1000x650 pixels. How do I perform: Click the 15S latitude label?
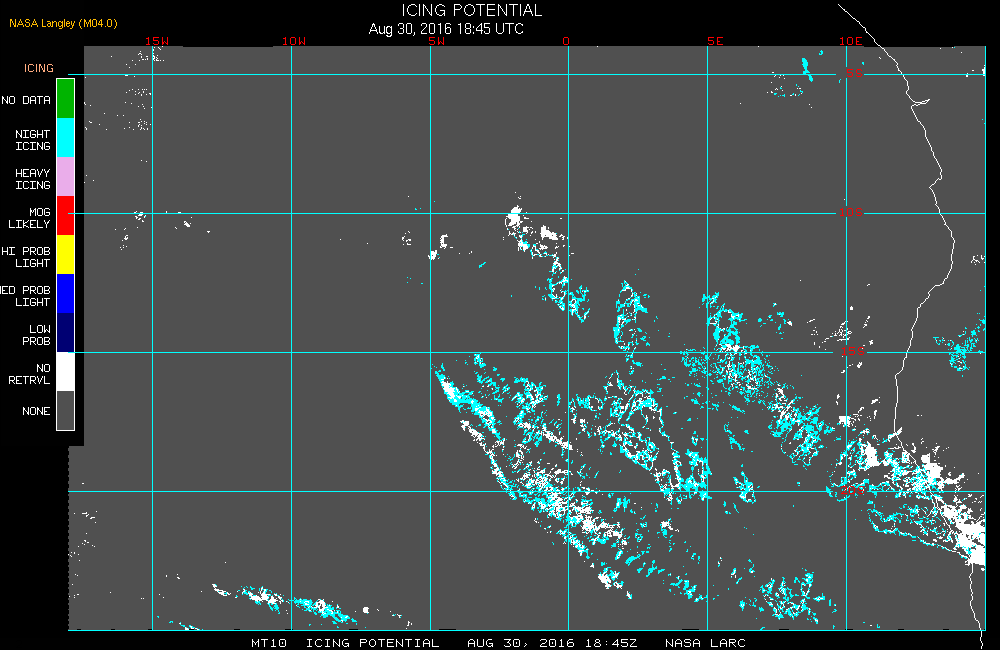(852, 351)
